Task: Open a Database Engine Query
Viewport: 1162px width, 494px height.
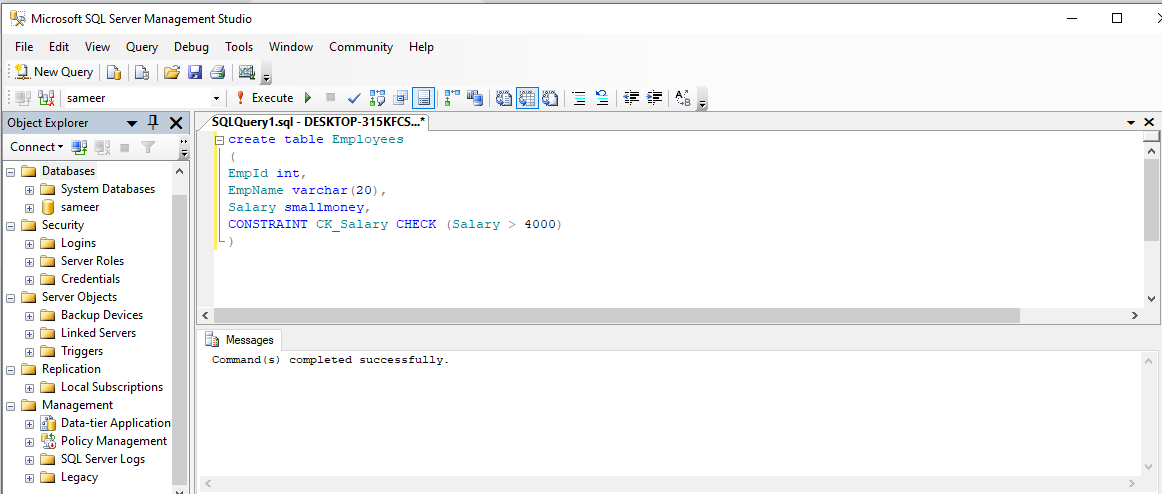Action: (x=113, y=72)
